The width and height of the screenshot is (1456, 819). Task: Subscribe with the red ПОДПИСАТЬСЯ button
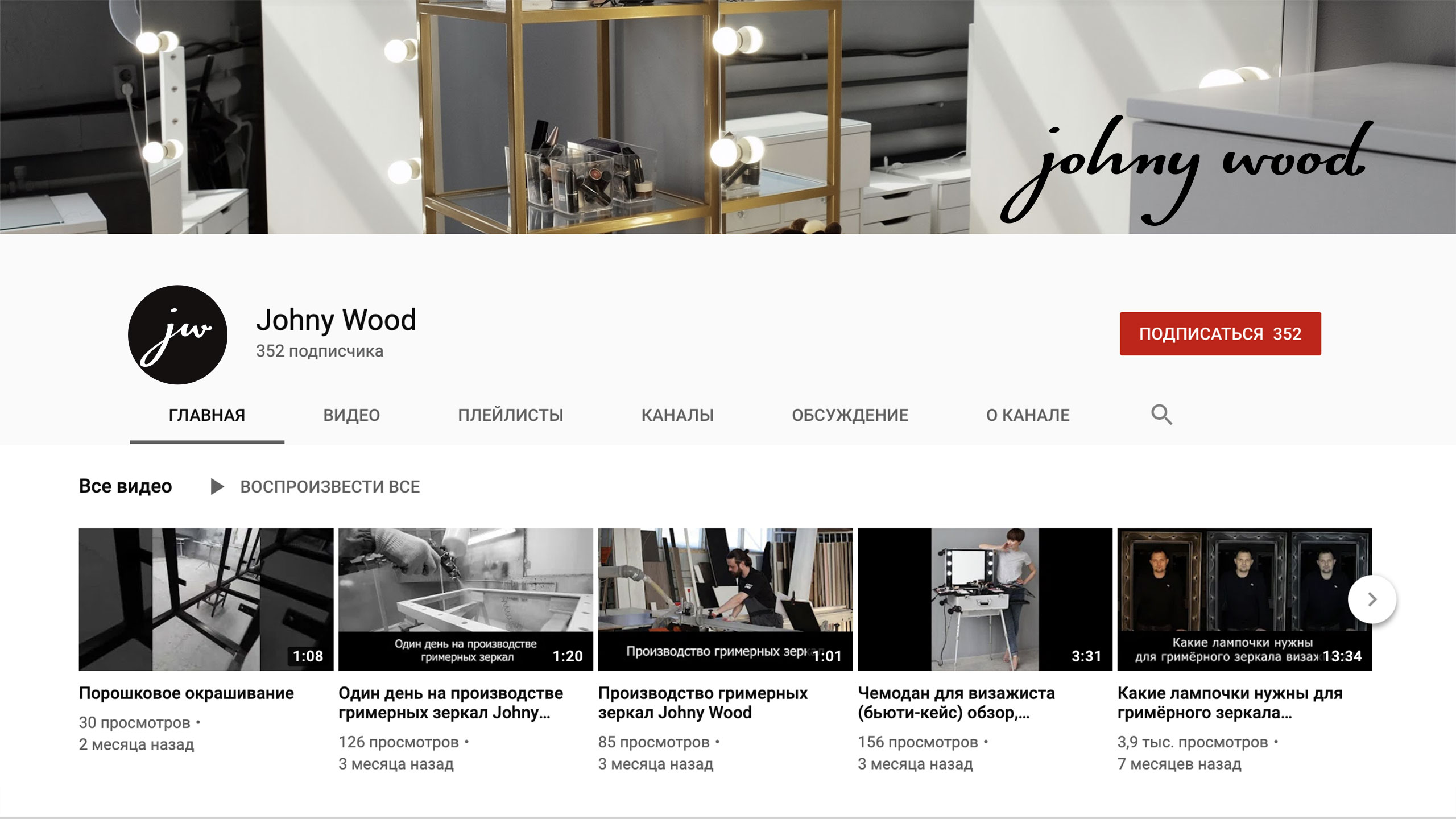1220,334
